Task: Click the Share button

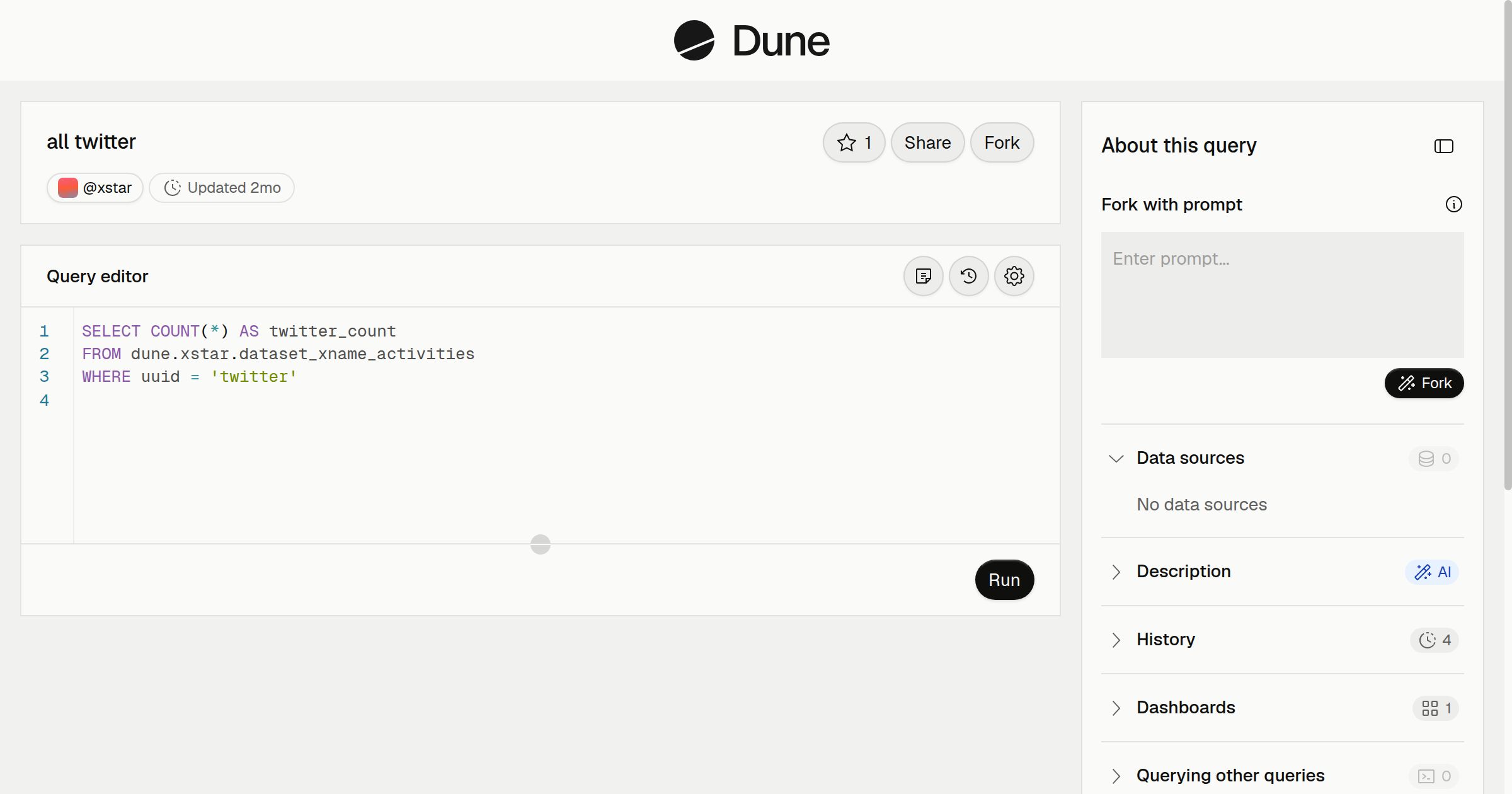Action: coord(927,142)
